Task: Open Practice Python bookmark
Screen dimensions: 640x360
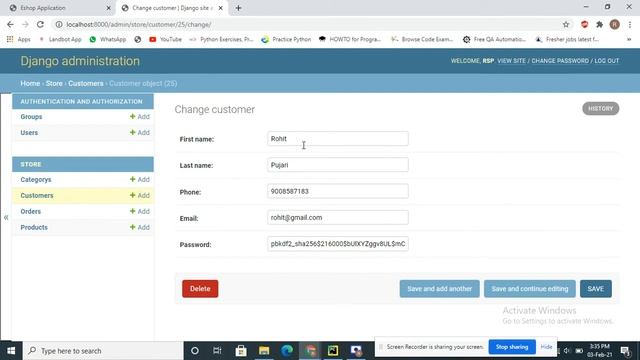Action: 286,39
